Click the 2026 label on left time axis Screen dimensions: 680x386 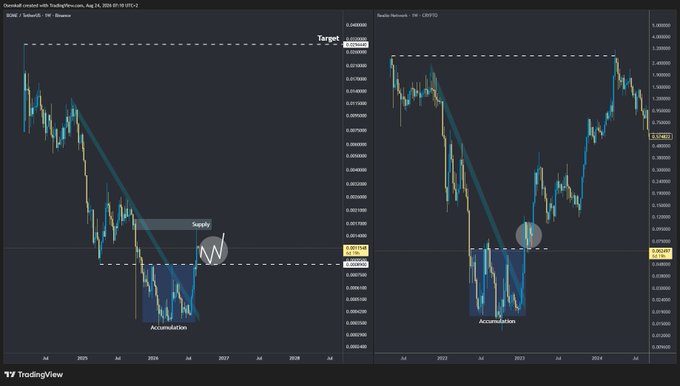click(153, 358)
